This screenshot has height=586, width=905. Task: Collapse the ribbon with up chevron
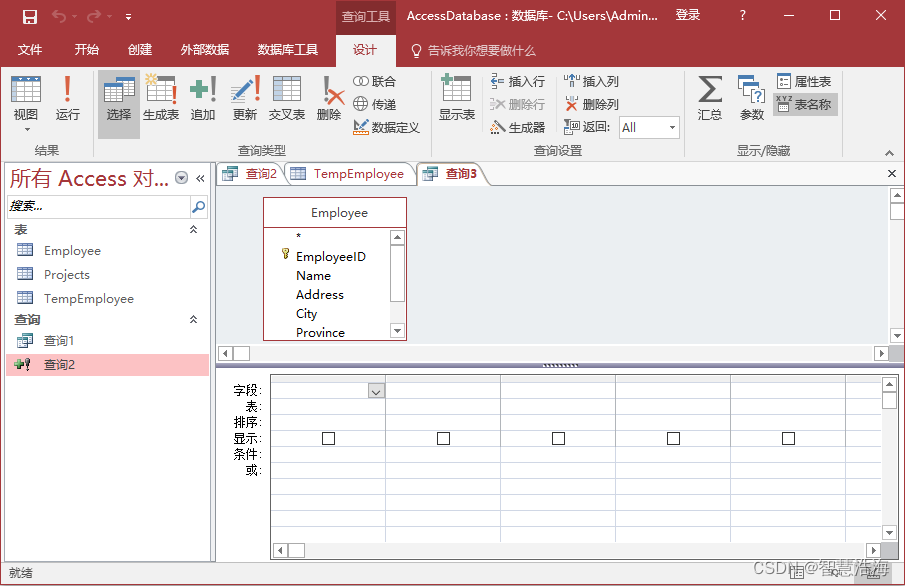coord(889,153)
